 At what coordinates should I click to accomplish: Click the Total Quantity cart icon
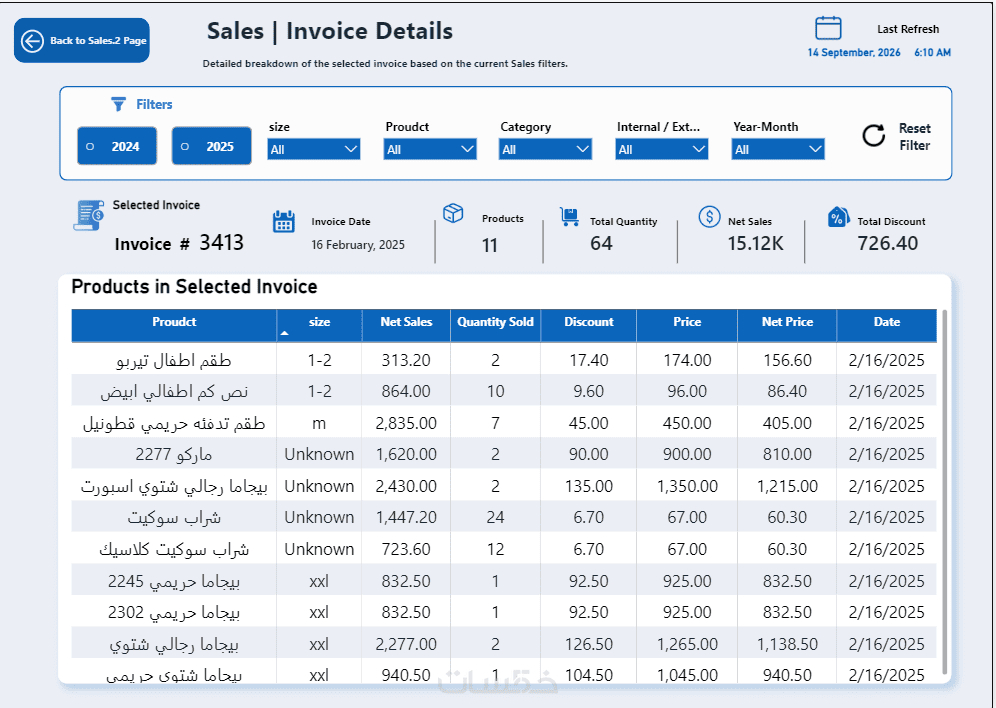[570, 217]
